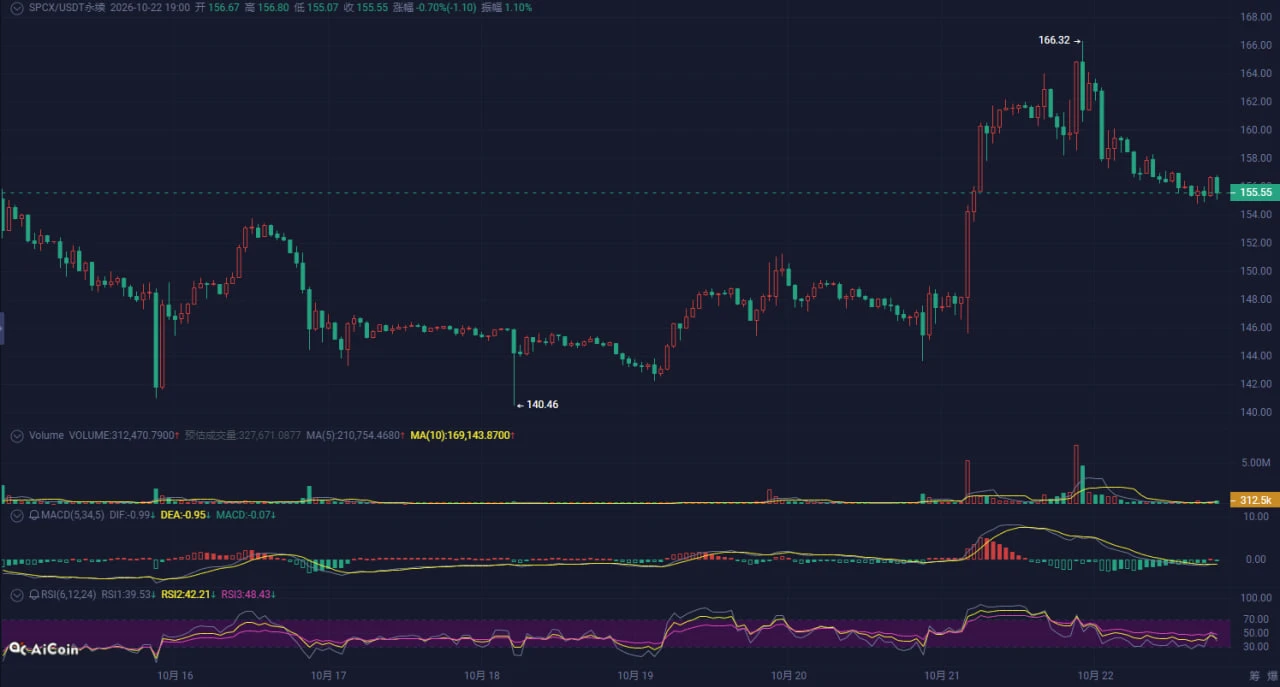Click the MACD(5,34,5) indicator name
Image resolution: width=1280 pixels, height=687 pixels.
point(73,515)
